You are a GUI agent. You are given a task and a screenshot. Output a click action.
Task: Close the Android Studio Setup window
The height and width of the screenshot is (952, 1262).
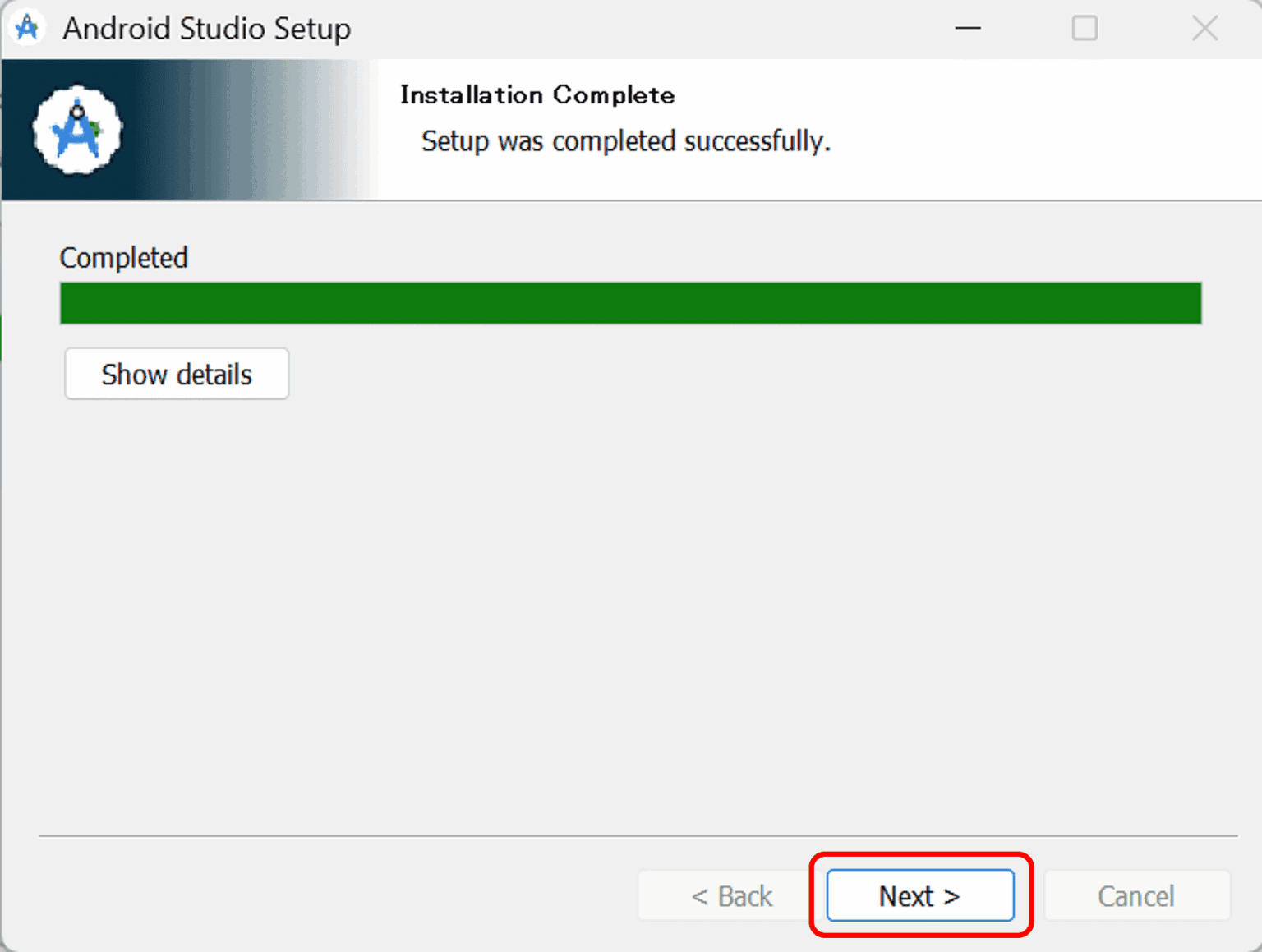point(1204,28)
